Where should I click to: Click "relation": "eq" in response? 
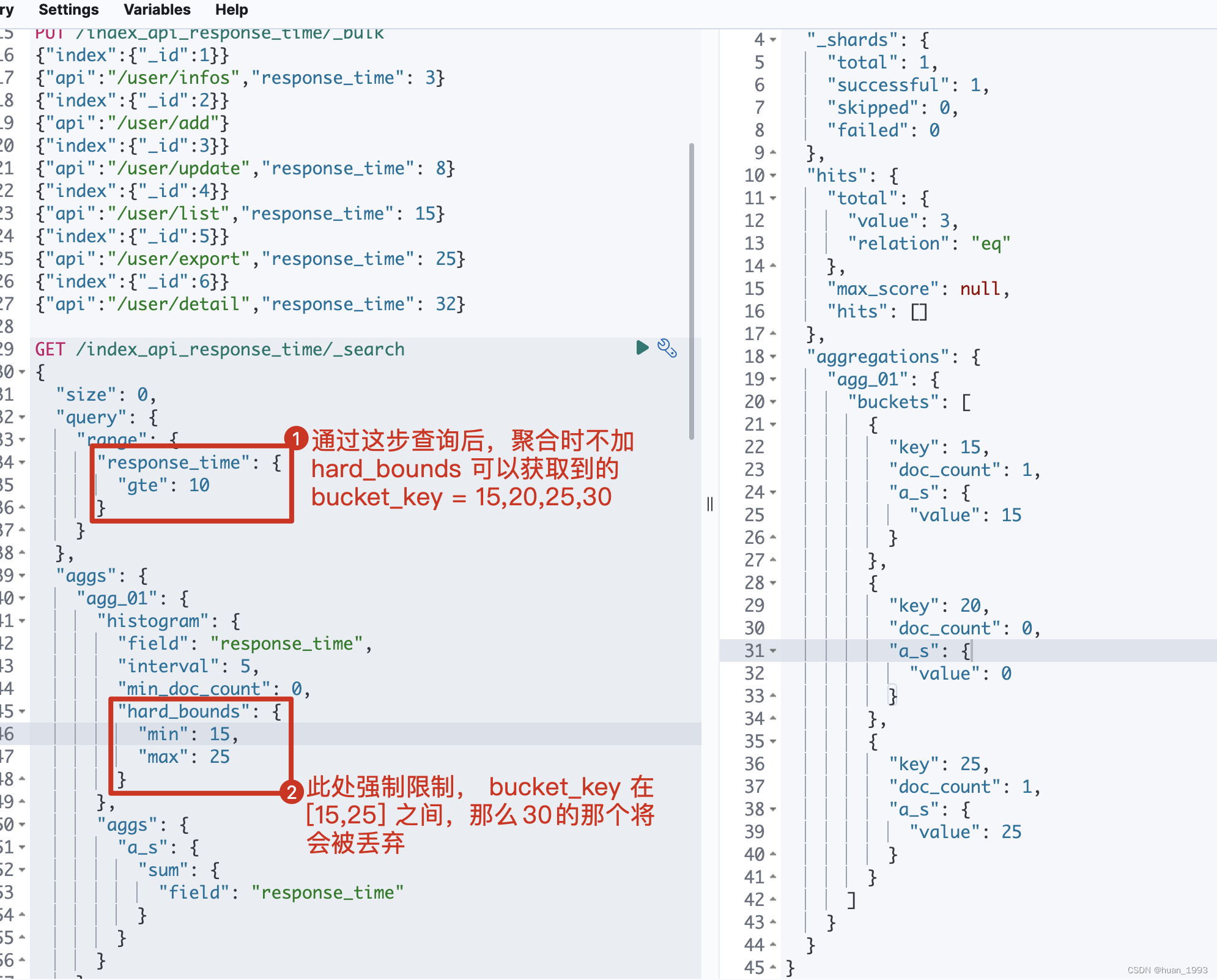[x=929, y=243]
